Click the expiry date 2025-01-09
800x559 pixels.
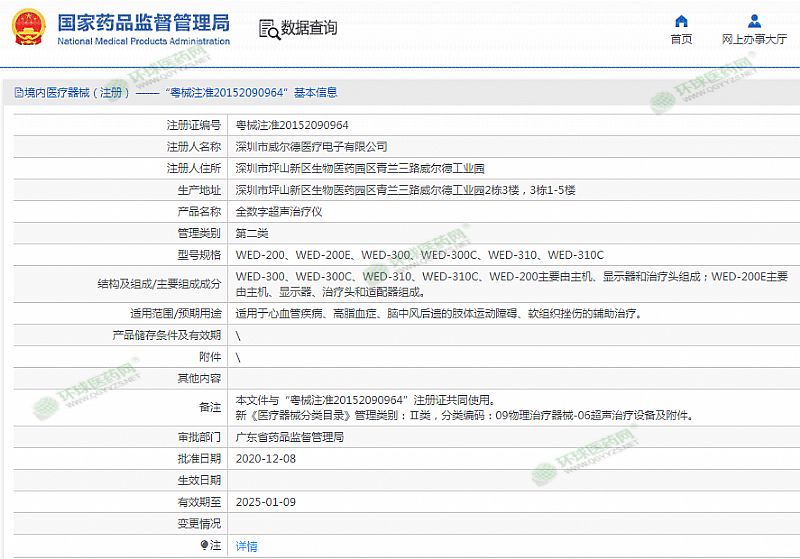[x=265, y=502]
